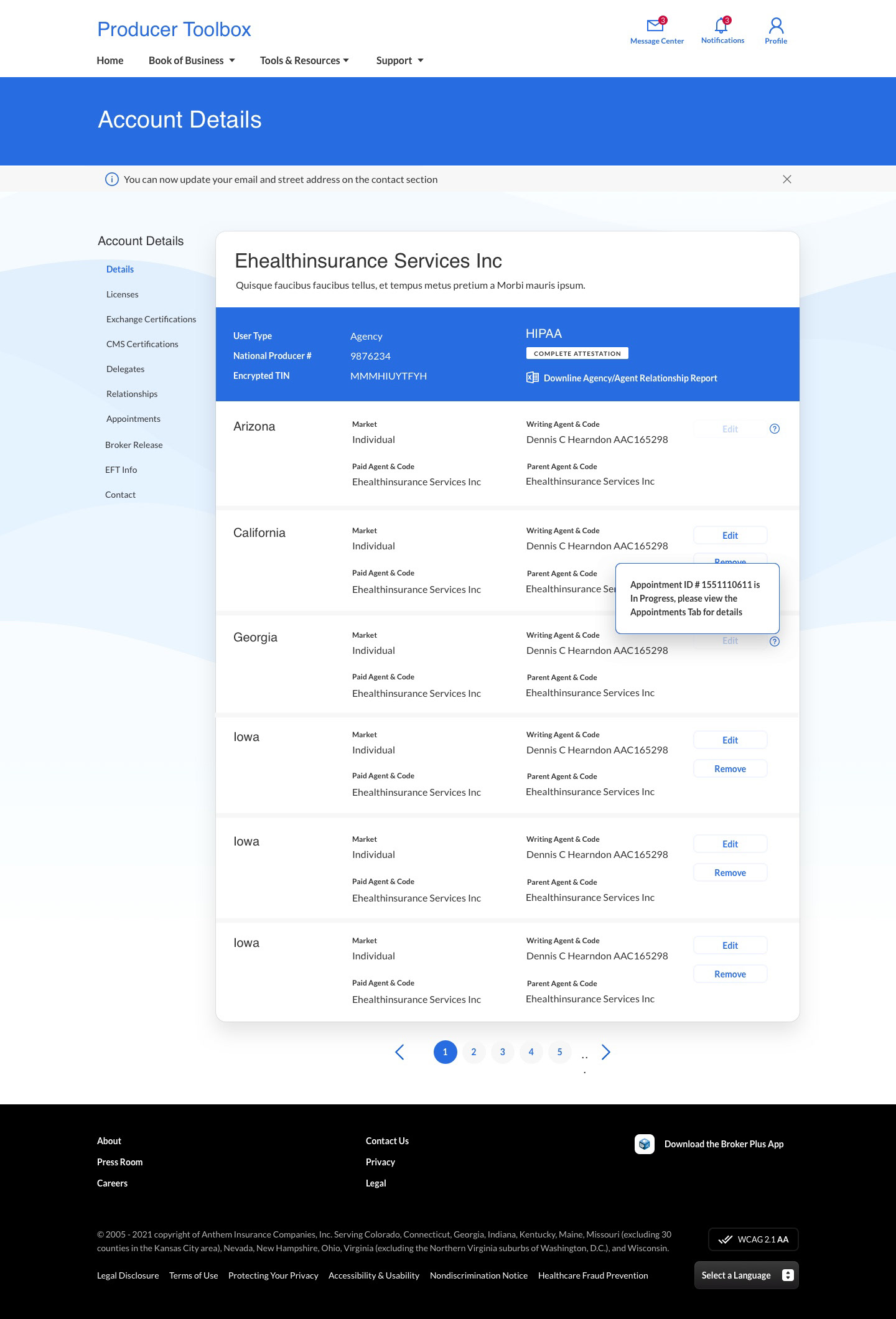Click the help icon in Arizona row
The image size is (896, 1319).
(775, 429)
